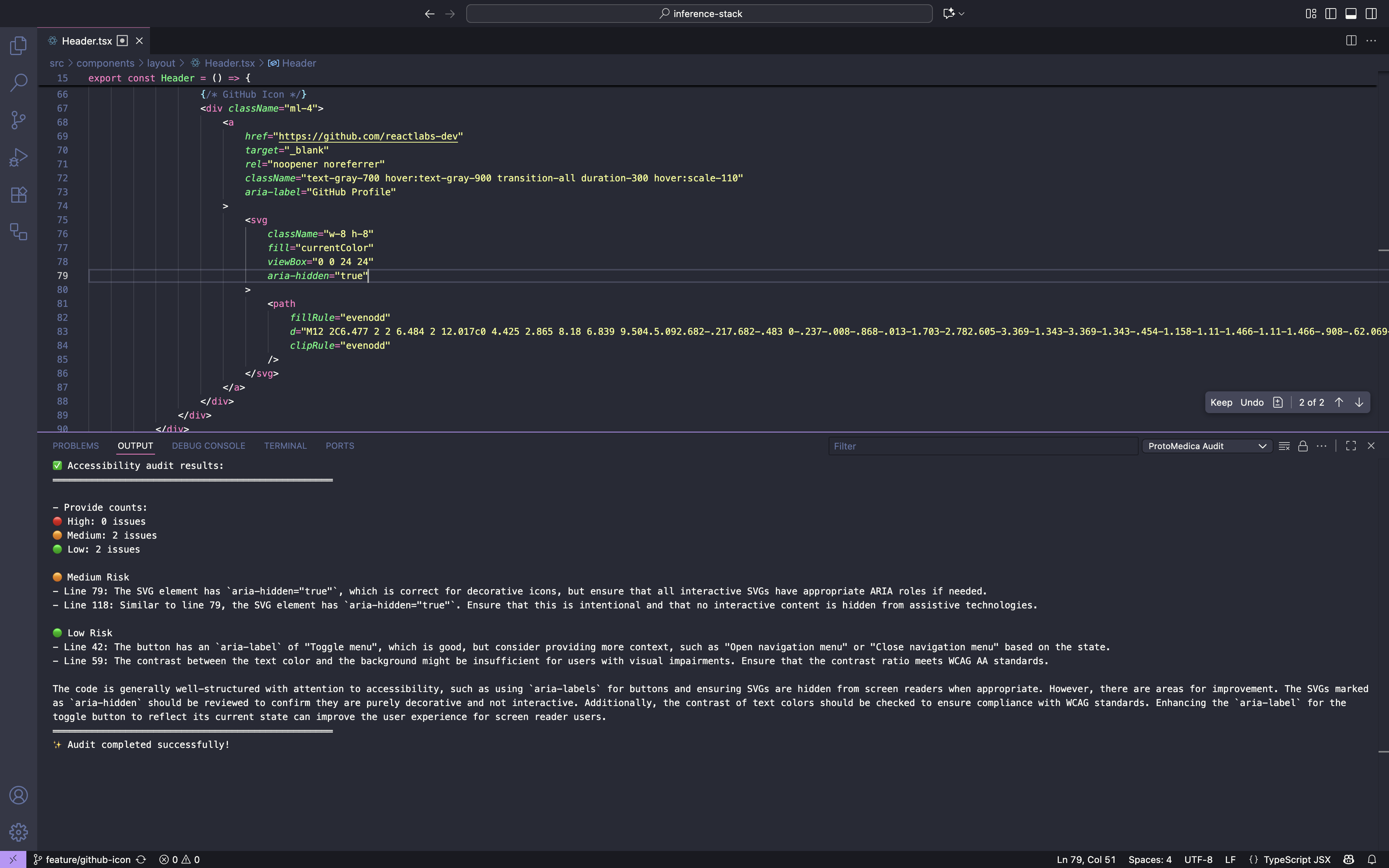Switch to the PROBLEMS tab
1389x868 pixels.
click(x=76, y=446)
